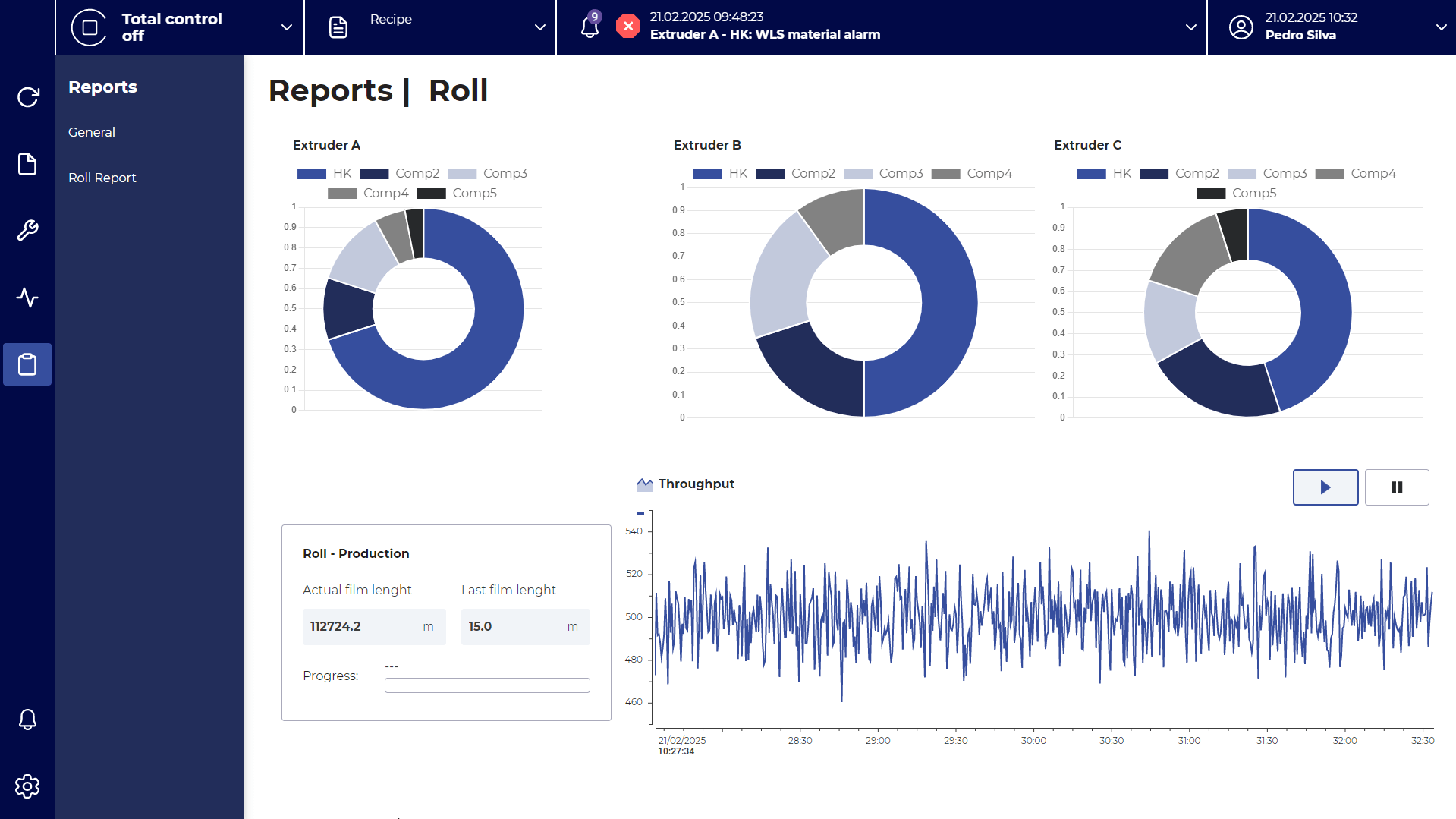Expand the Pedro Silva user menu
The width and height of the screenshot is (1456, 819).
[x=1441, y=27]
